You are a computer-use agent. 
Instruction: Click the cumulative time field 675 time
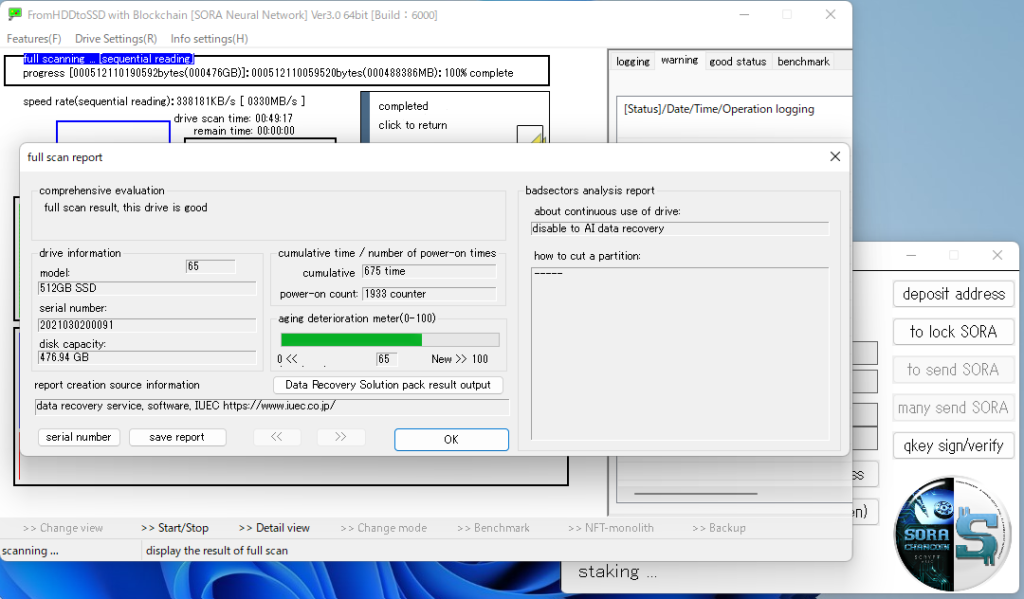(429, 271)
